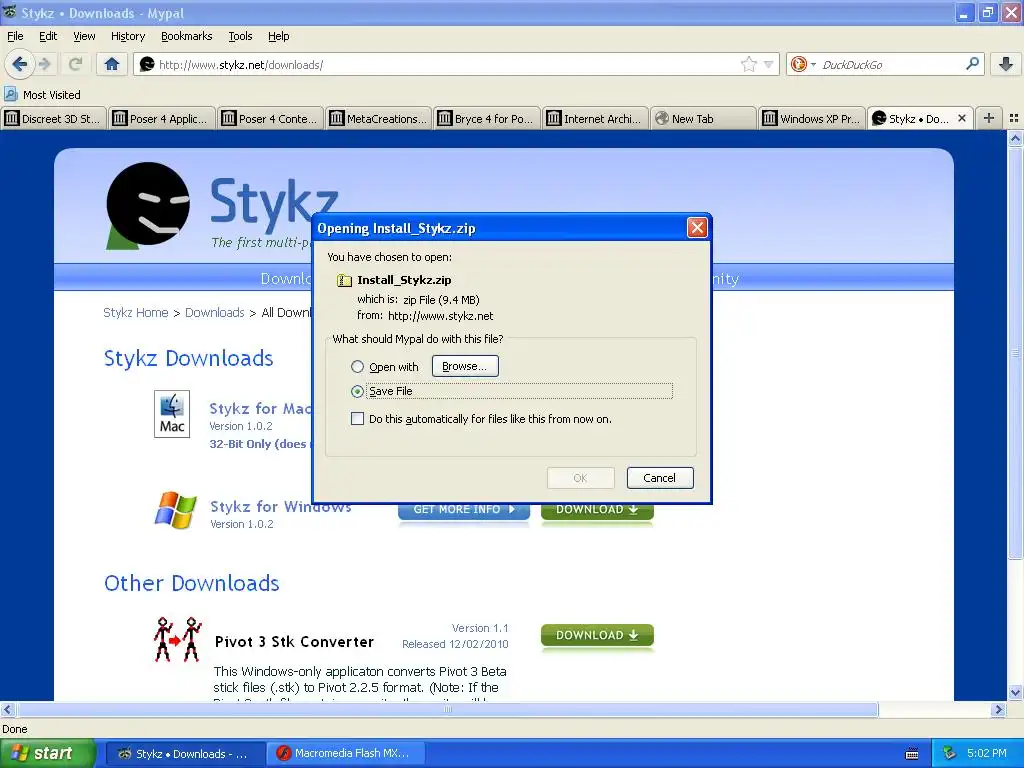
Task: Switch to the Poser 4 Applic... tab
Action: click(161, 119)
